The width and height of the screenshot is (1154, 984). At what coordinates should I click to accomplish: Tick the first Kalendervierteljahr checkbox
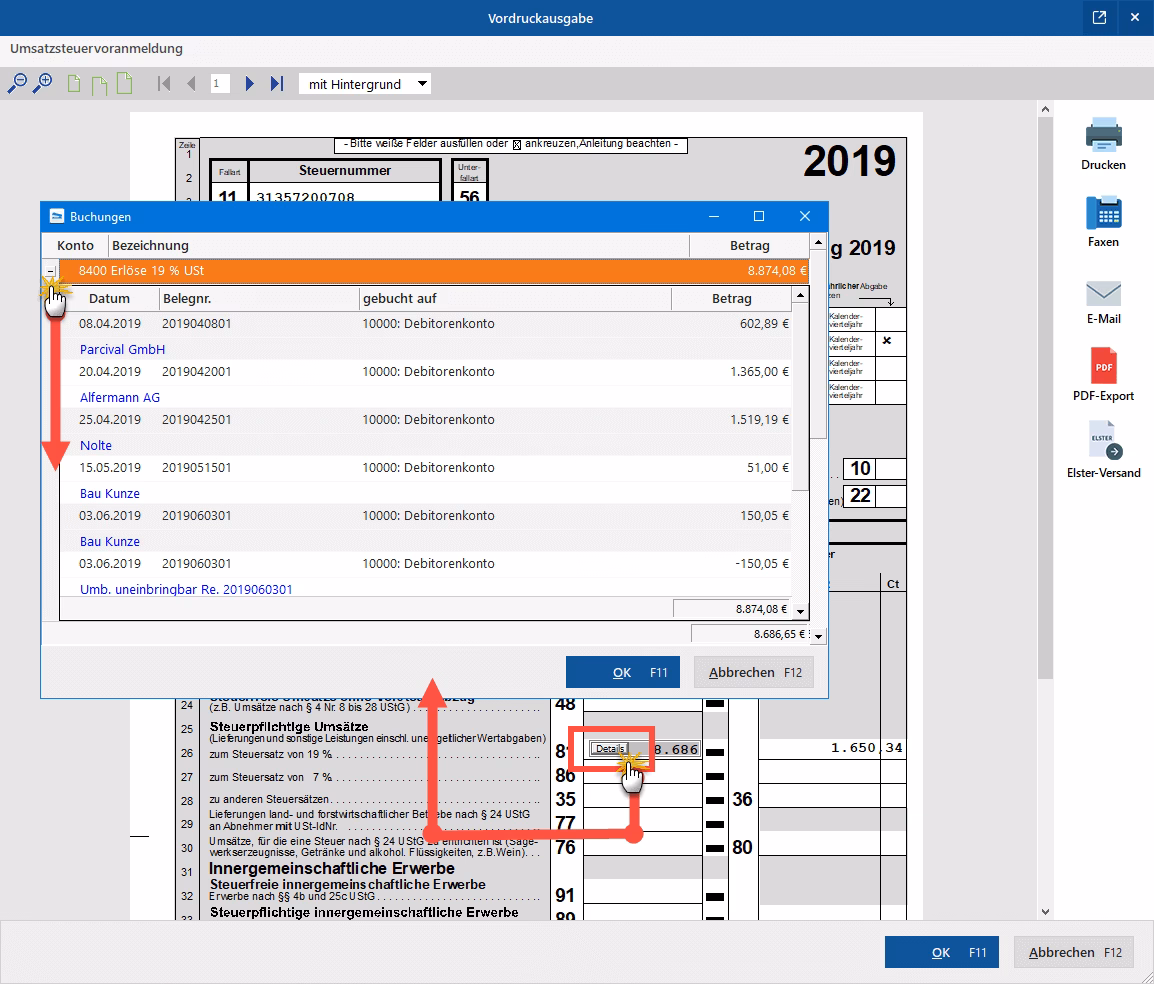tap(890, 319)
